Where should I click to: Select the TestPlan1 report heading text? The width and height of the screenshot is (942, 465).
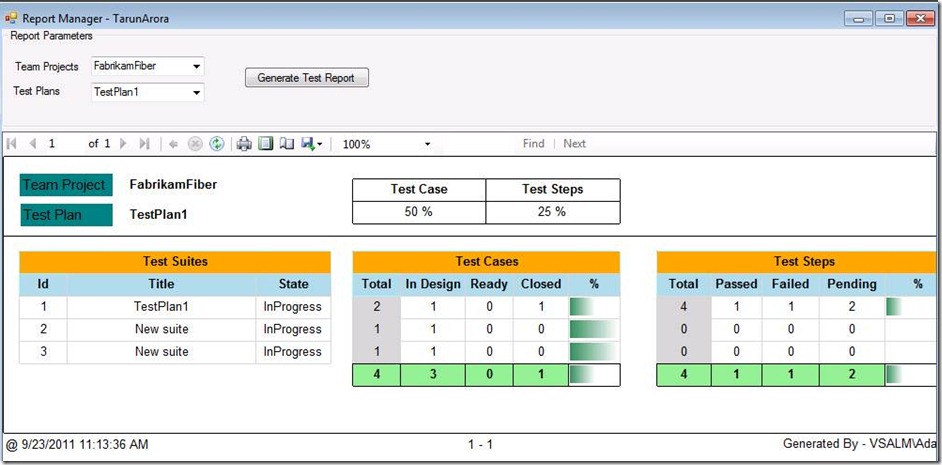159,214
